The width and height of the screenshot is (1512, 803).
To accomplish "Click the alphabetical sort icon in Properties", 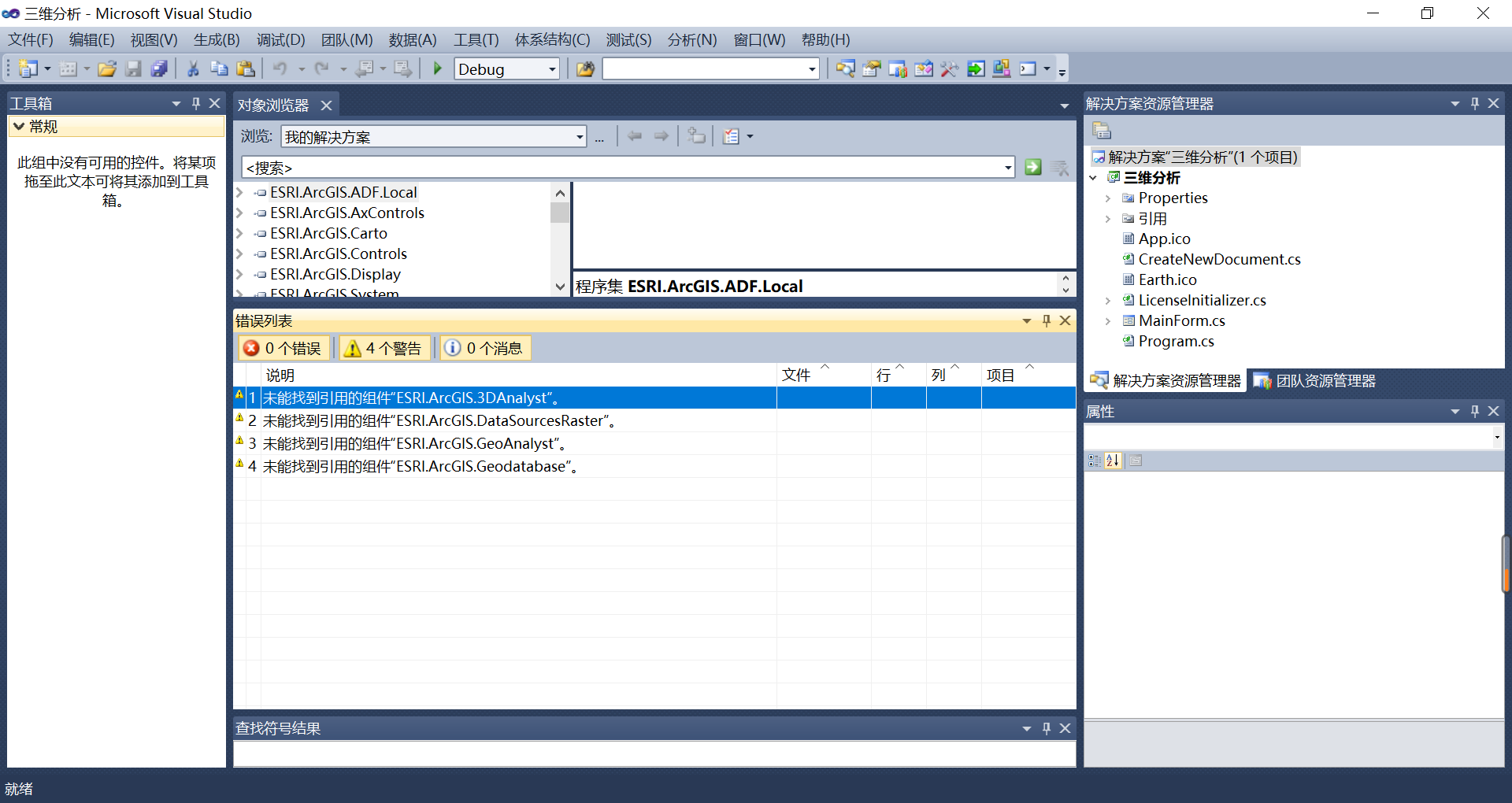I will tap(1113, 461).
